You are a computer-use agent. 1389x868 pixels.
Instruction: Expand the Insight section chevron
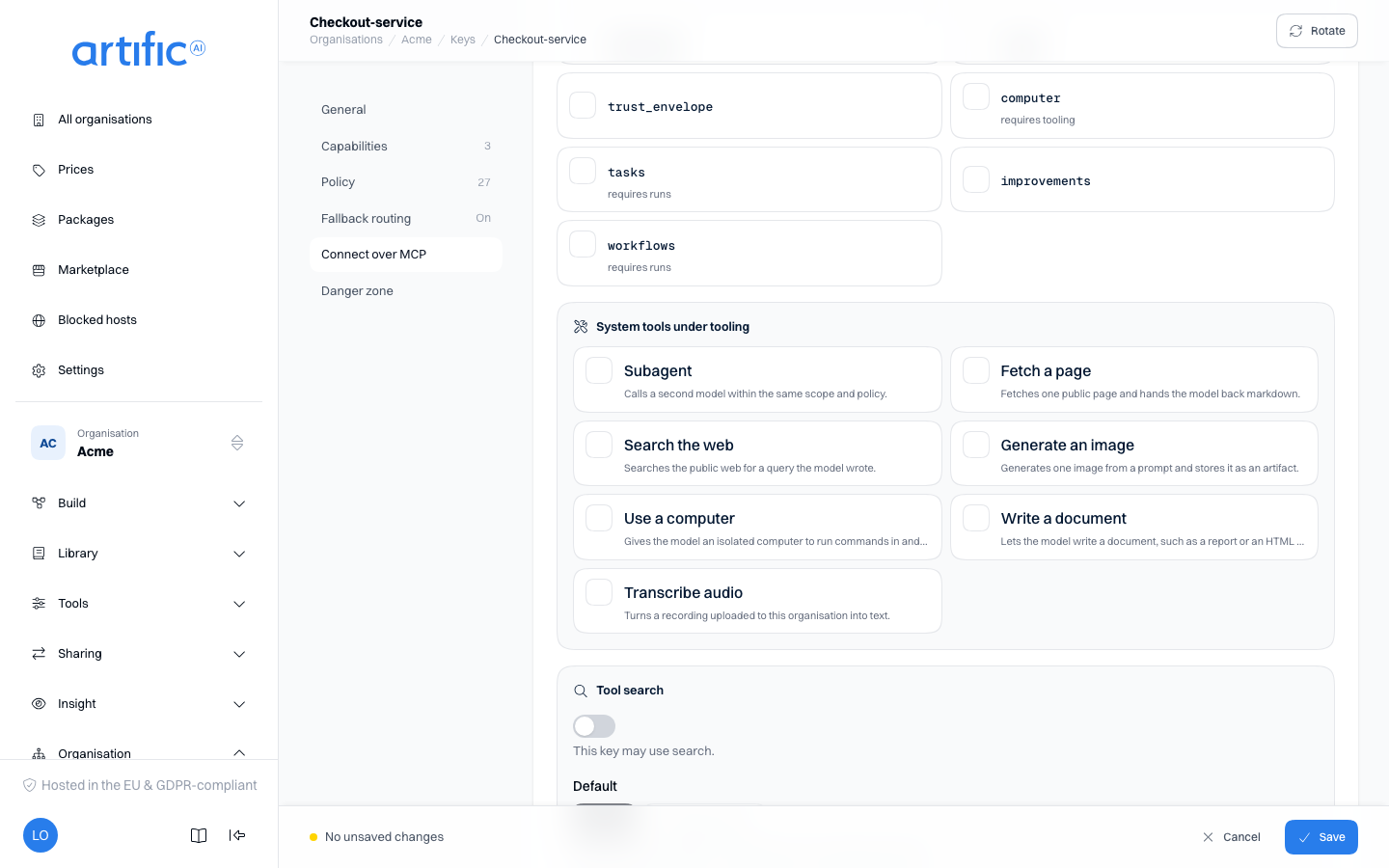(239, 704)
